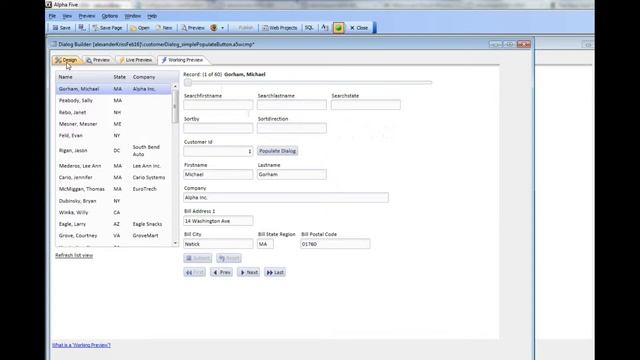Click the Publish toolbar button

tap(243, 28)
